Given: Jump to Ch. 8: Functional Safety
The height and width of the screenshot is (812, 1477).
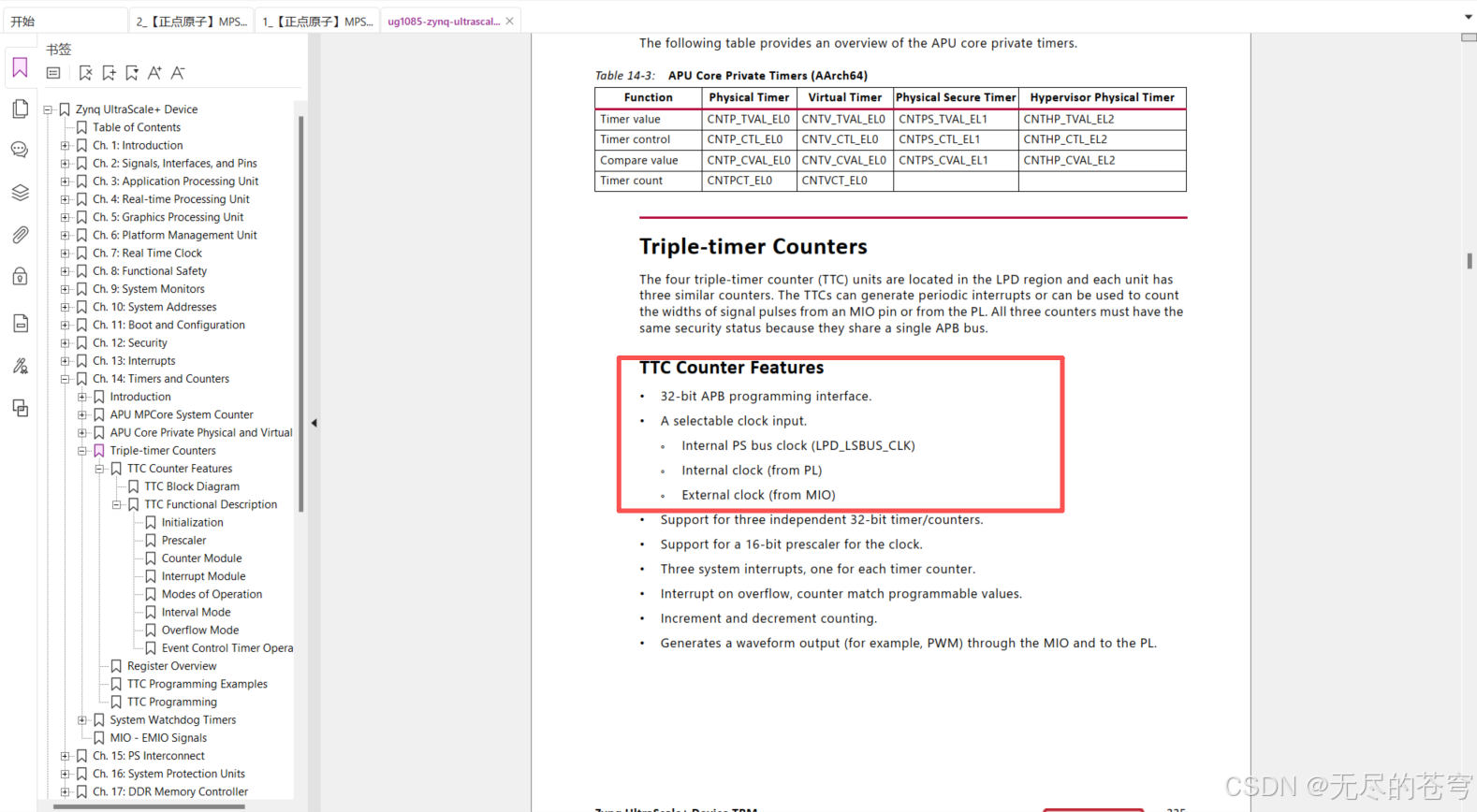Looking at the screenshot, I should (x=150, y=271).
